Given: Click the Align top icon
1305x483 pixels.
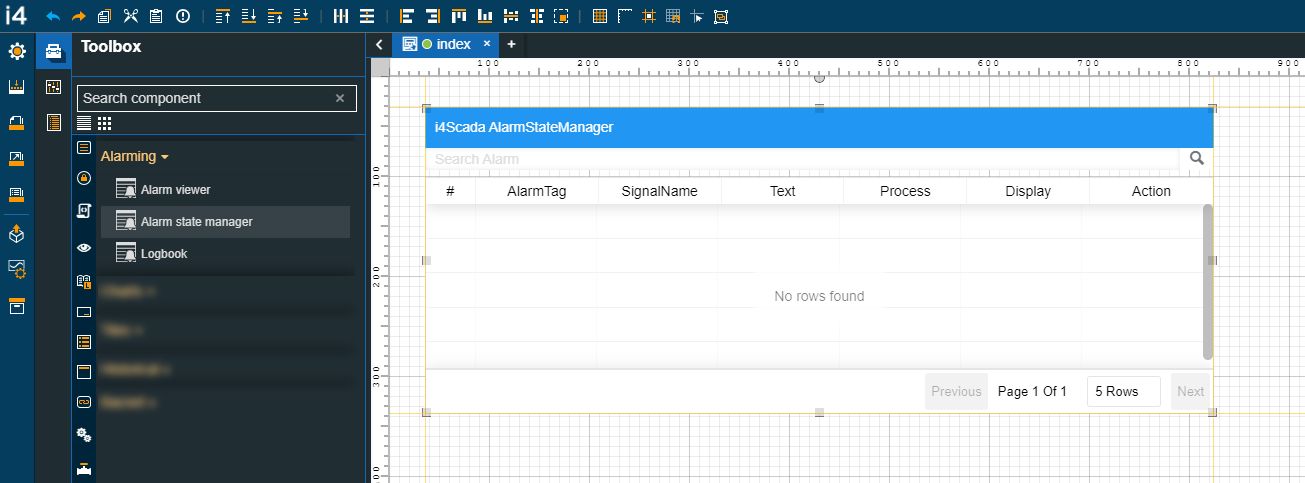Looking at the screenshot, I should pyautogui.click(x=459, y=16).
